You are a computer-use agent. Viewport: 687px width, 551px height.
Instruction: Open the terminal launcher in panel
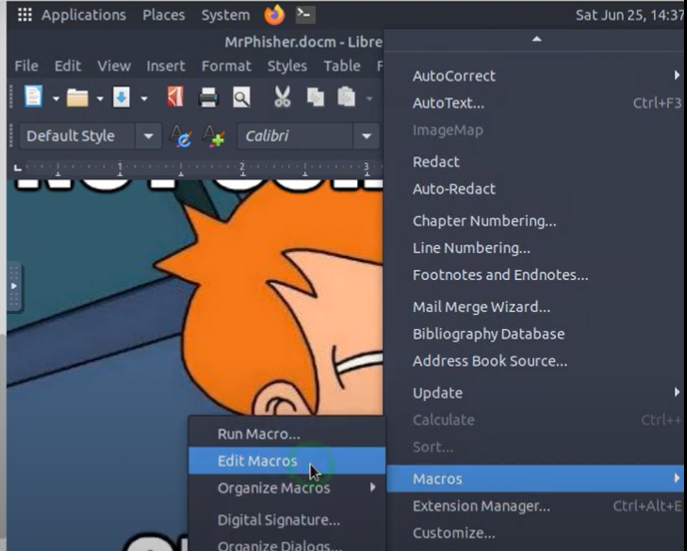305,15
